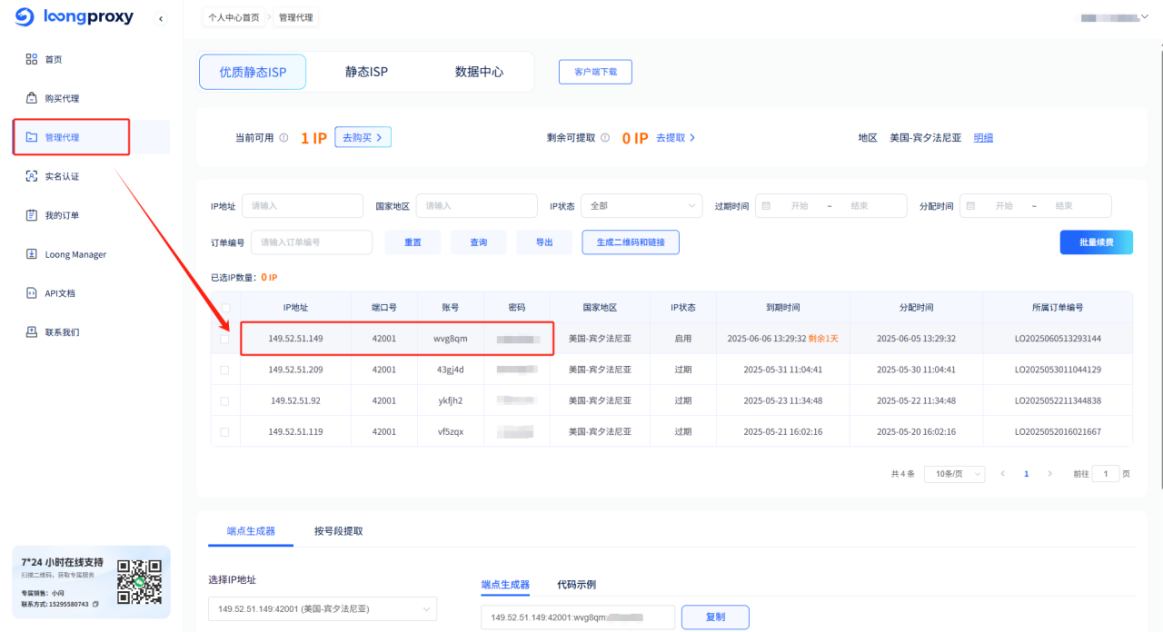The image size is (1163, 632).
Task: Open the 10条/页 page size dropdown
Action: coord(955,473)
